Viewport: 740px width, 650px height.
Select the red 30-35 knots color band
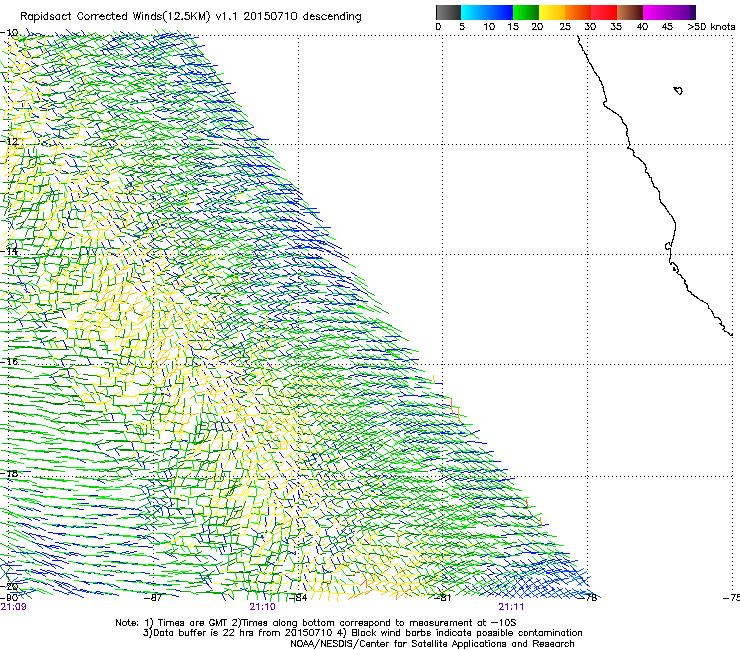tap(604, 12)
